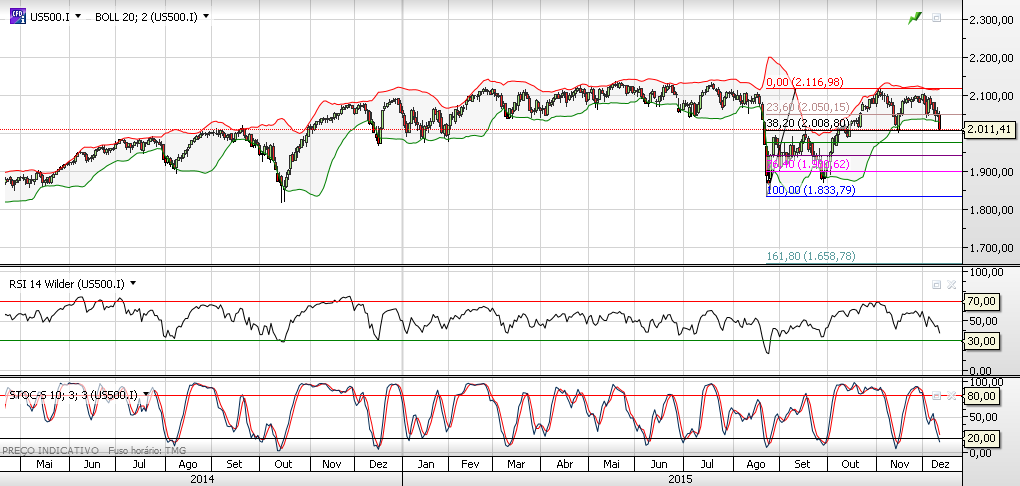
Task: Close the Stochastic indicator panel
Action: coord(950,396)
